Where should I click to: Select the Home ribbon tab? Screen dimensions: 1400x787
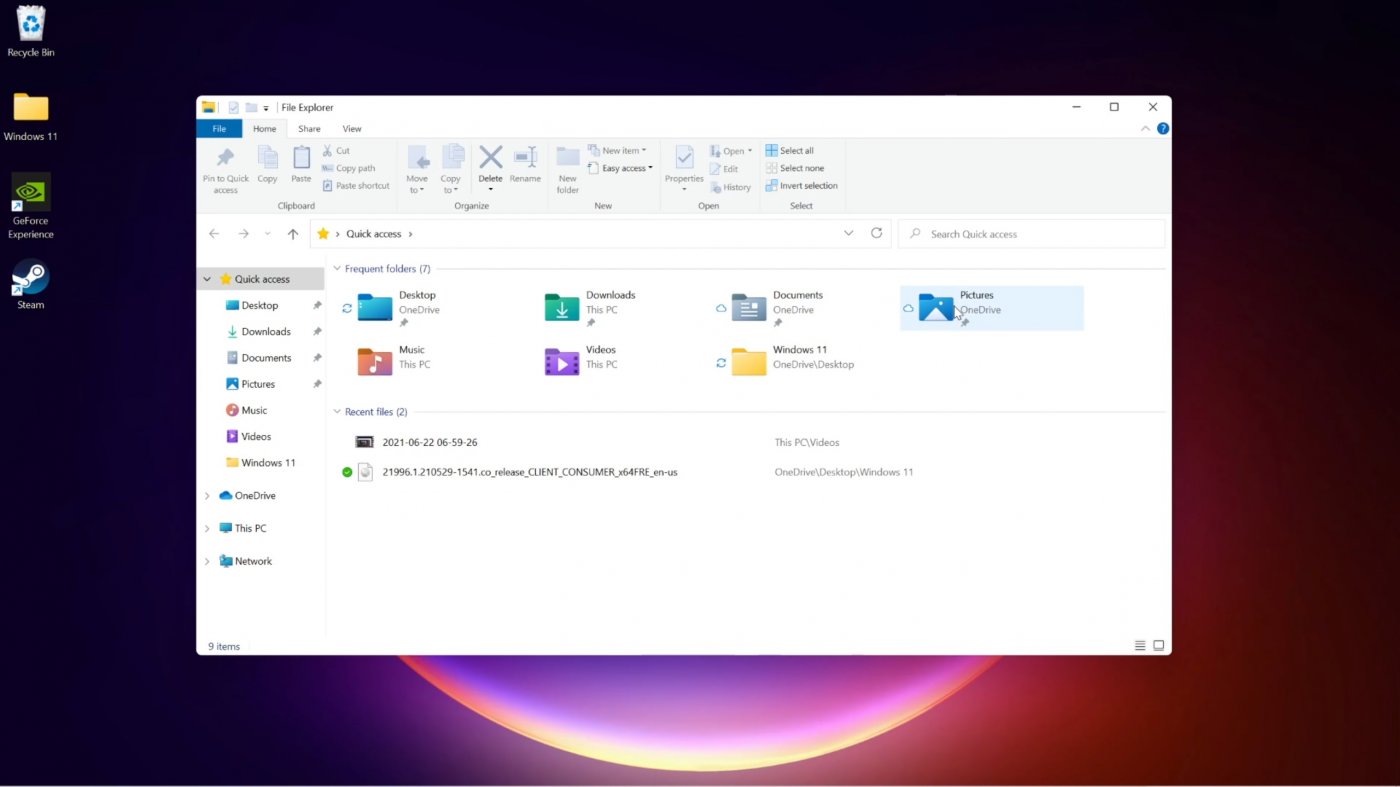tap(265, 129)
